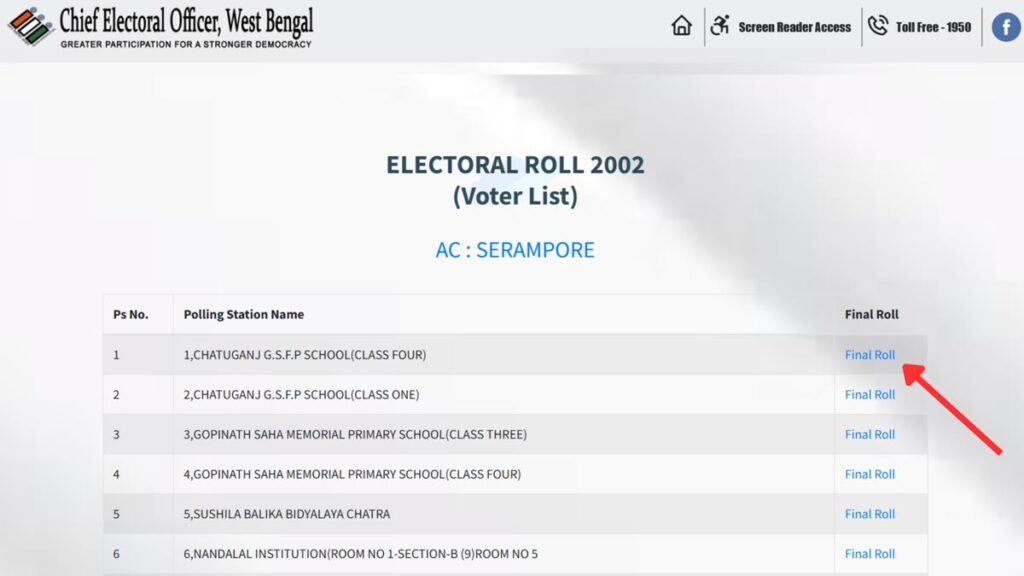
Task: Click the Chief Electoral Officer West Bengal logo
Action: point(160,27)
